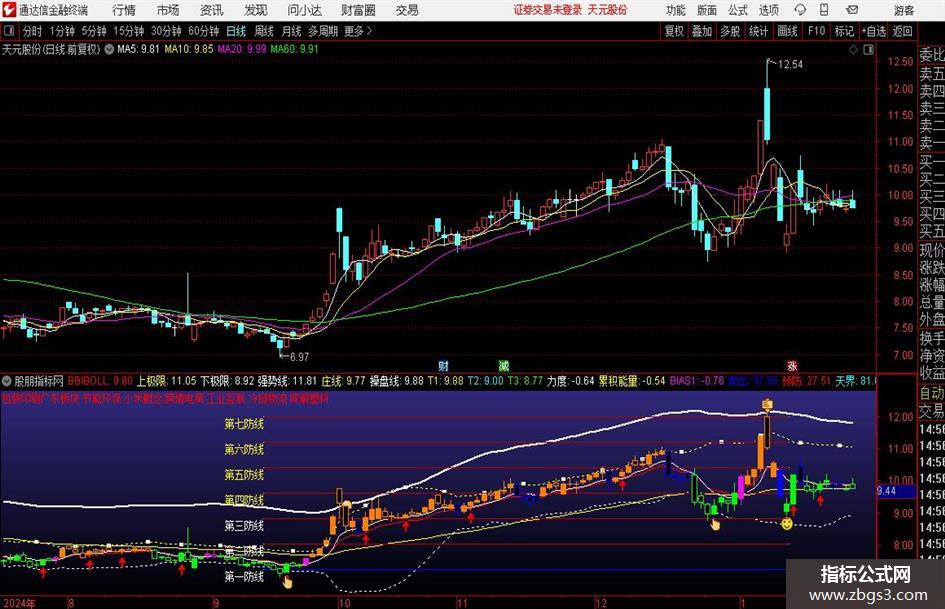This screenshot has width=945, height=609.
Task: Switch to the 分时 period tab
Action: 32,31
